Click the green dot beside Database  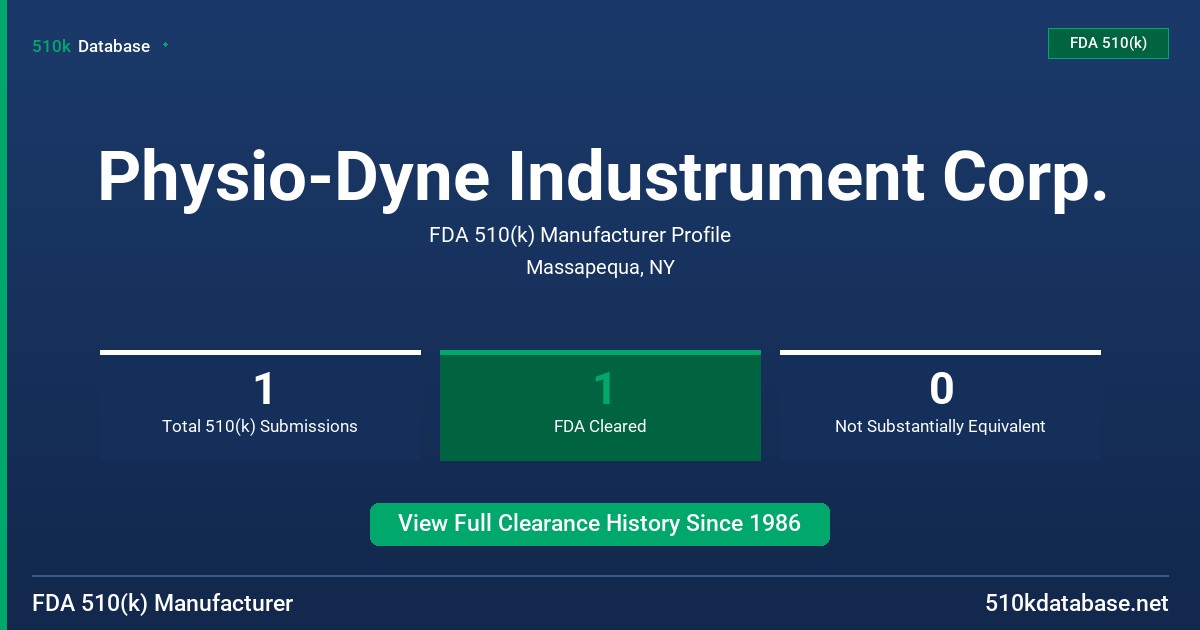[165, 45]
